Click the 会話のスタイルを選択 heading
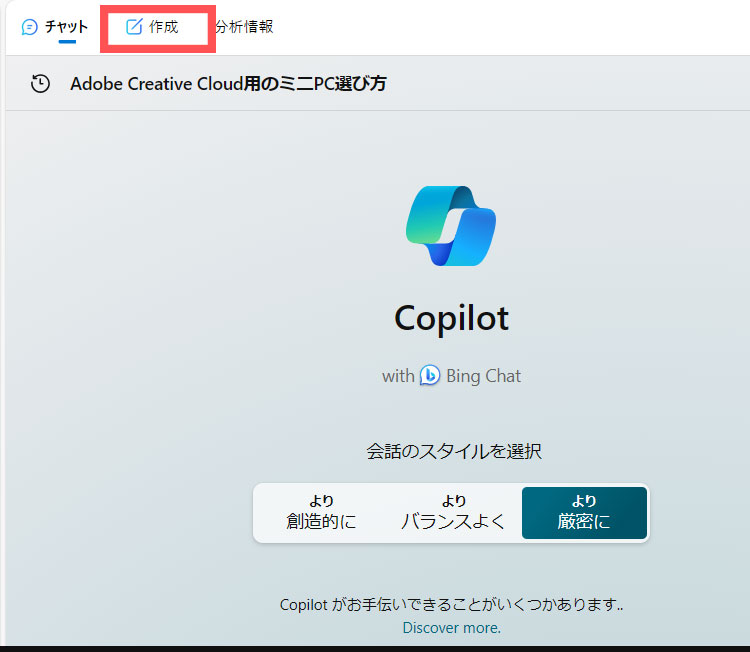This screenshot has height=652, width=750. click(x=453, y=451)
